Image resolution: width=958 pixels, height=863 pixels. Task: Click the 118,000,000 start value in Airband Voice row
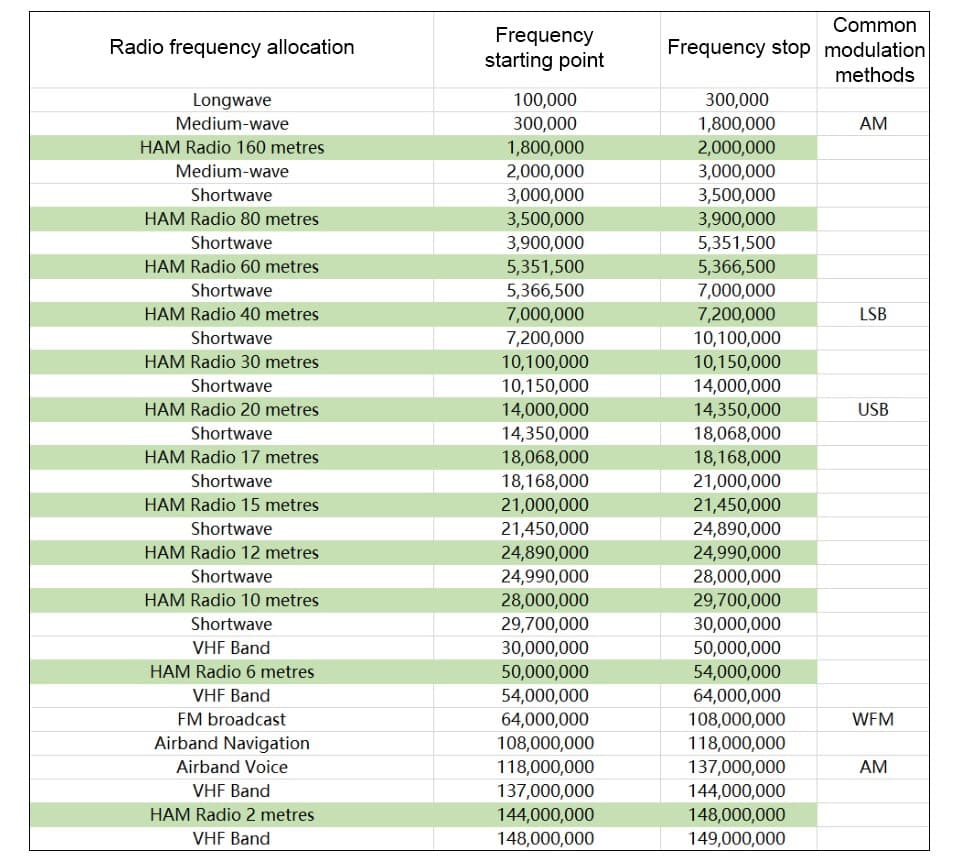click(x=544, y=767)
